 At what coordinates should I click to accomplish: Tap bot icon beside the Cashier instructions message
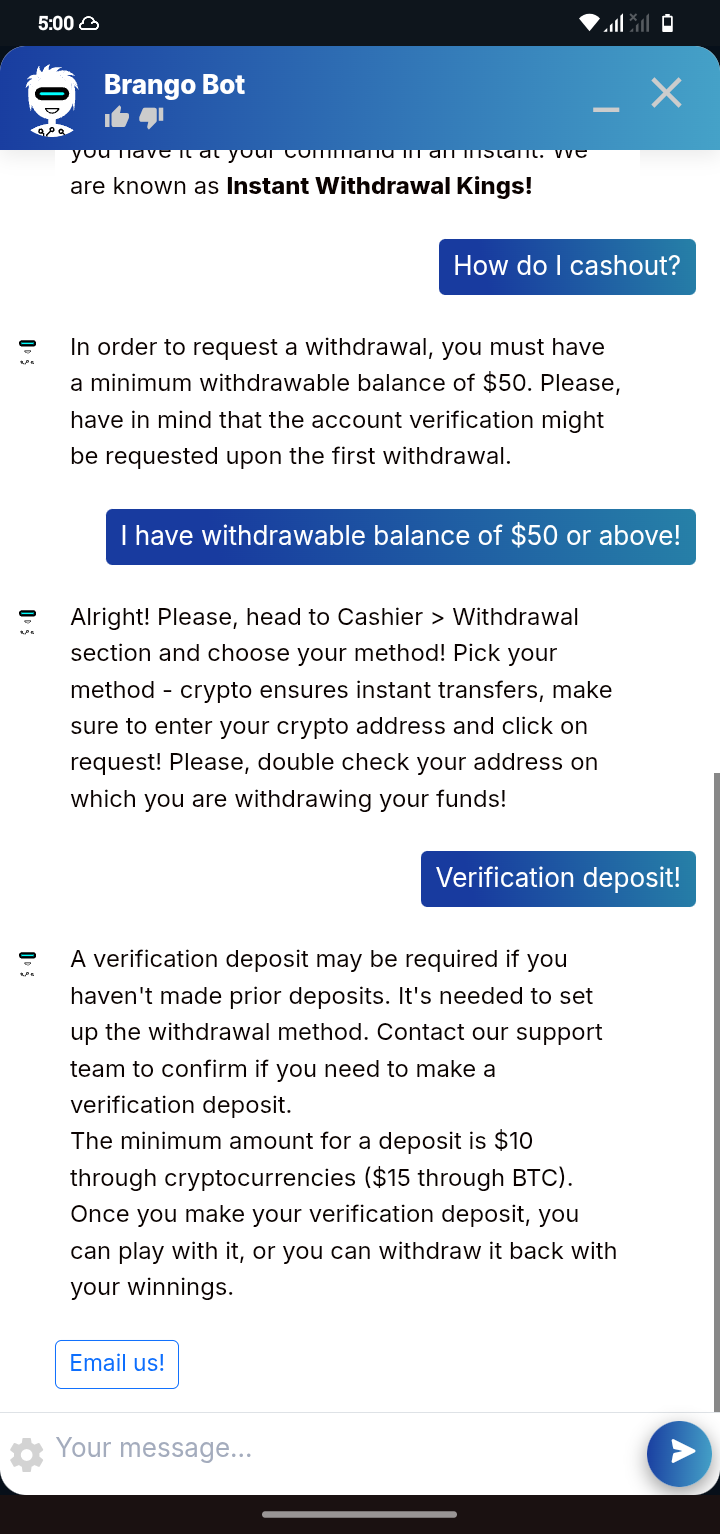(27, 623)
